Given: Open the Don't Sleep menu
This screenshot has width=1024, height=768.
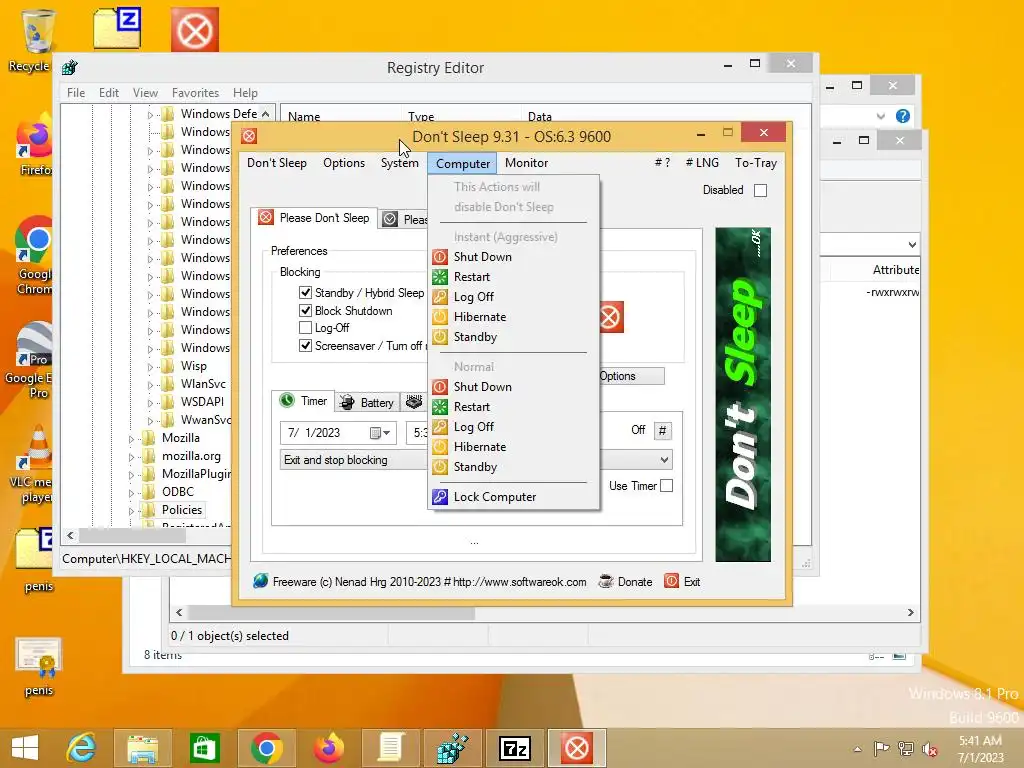Looking at the screenshot, I should (x=277, y=163).
